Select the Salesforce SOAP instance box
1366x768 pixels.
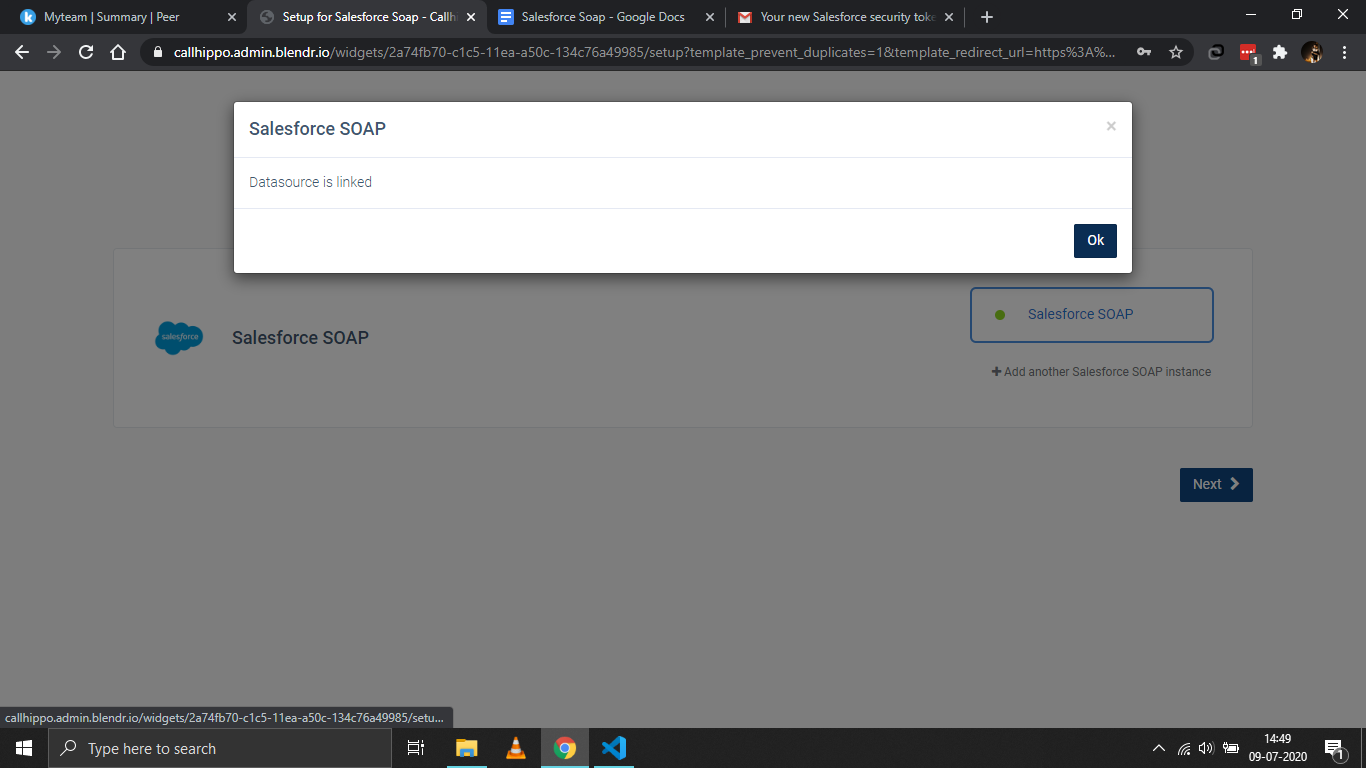point(1091,315)
